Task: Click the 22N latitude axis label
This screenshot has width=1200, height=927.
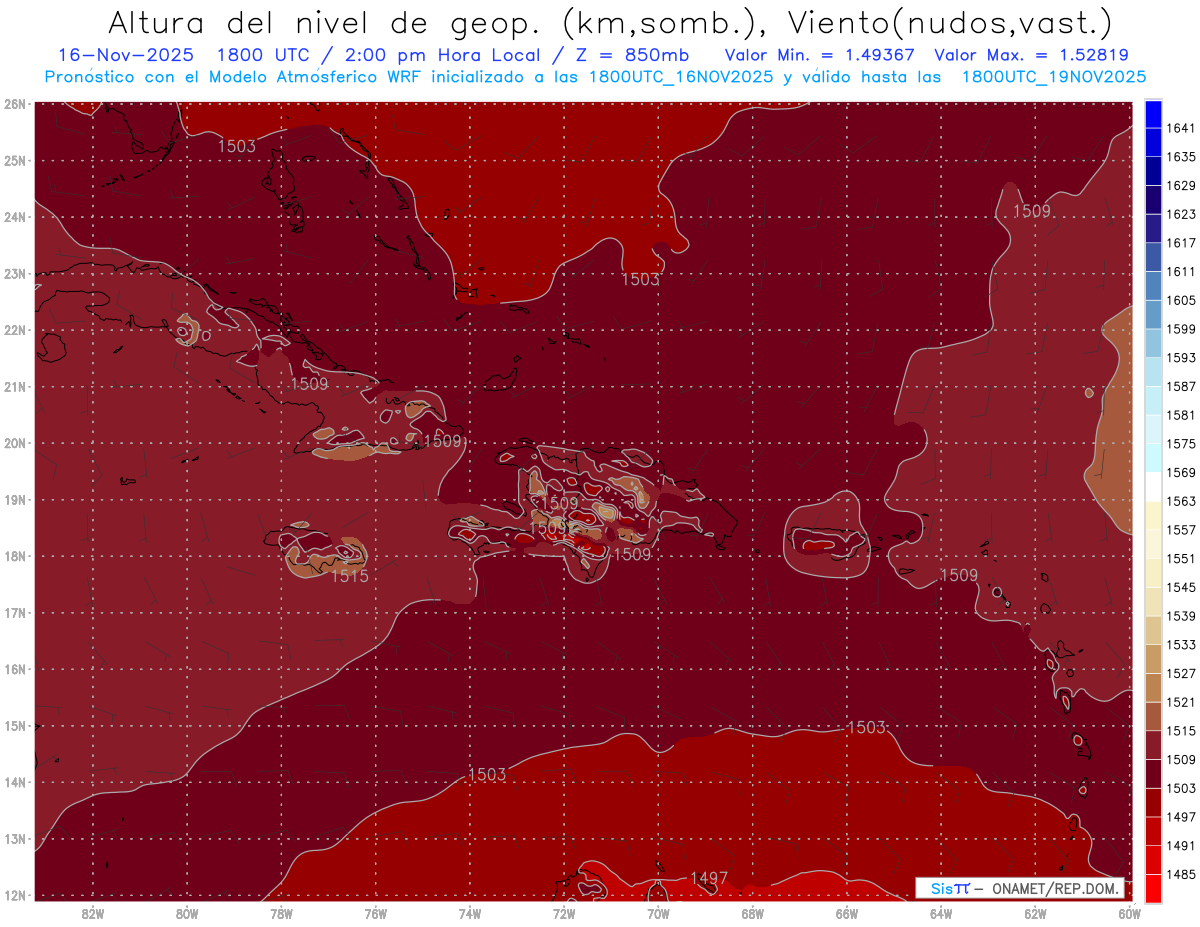Action: [15, 330]
